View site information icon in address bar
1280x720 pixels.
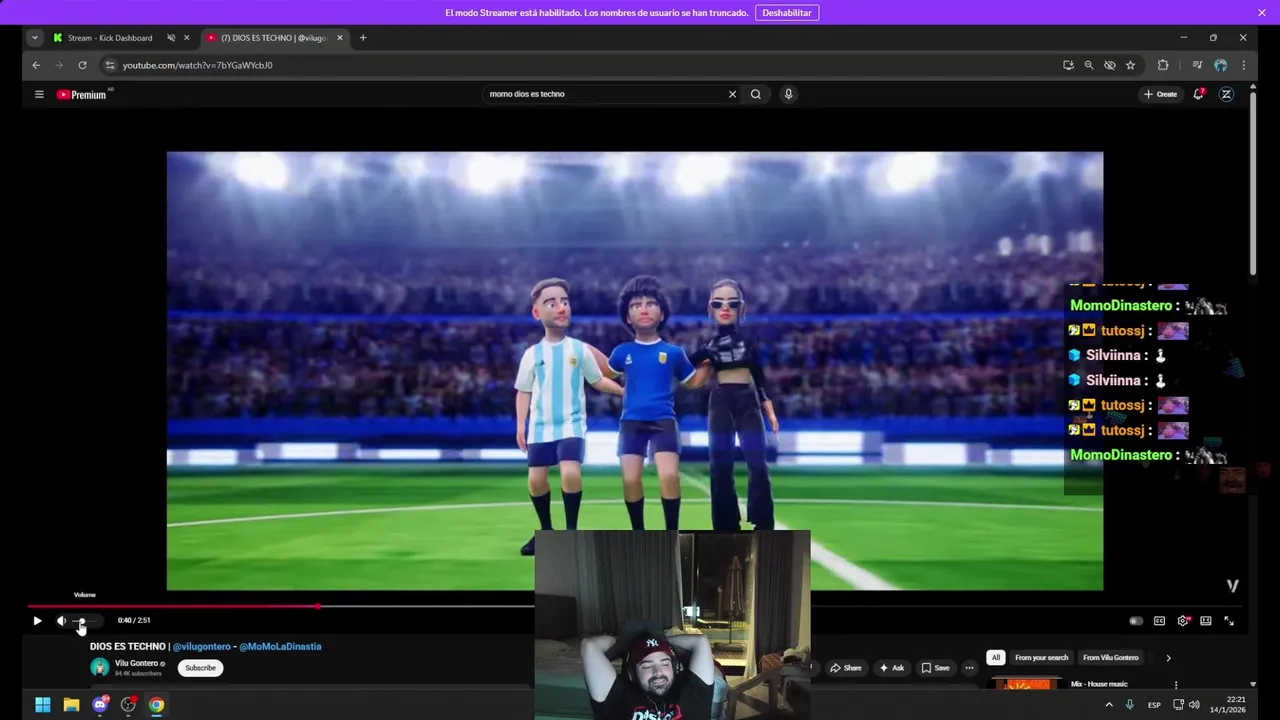[x=110, y=65]
